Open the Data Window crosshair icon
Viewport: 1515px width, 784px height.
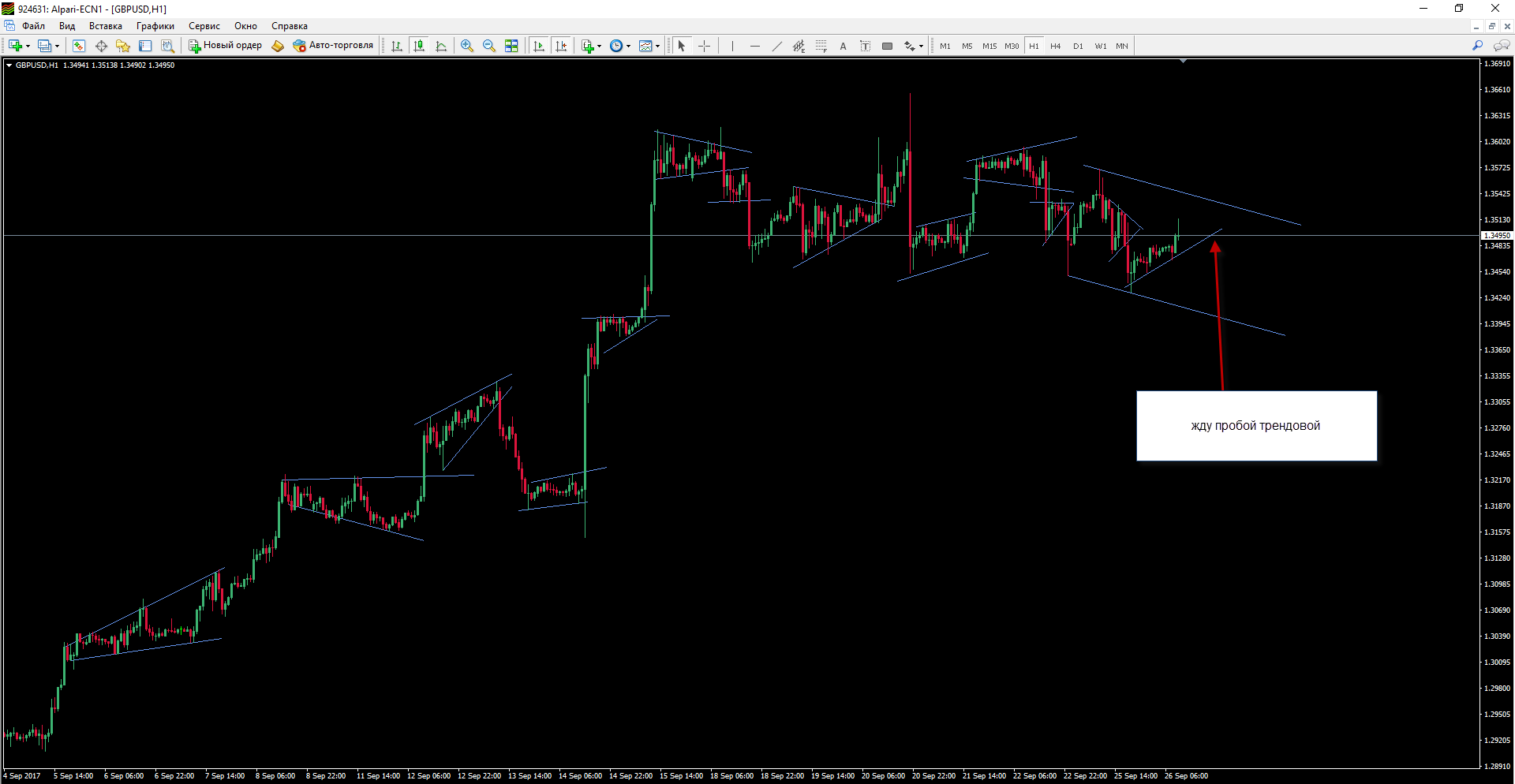101,46
